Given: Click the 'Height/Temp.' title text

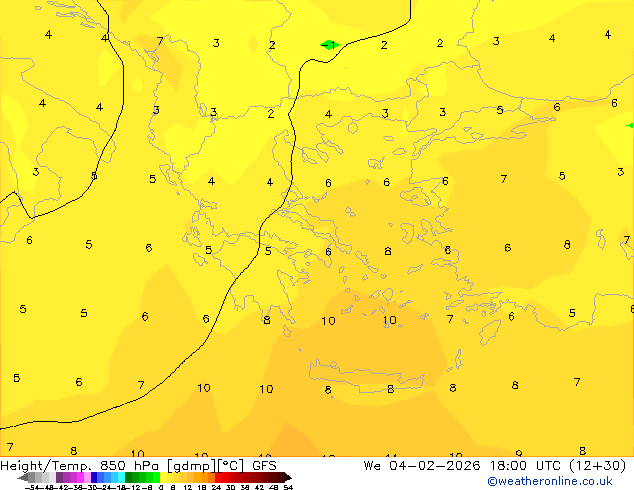Looking at the screenshot, I should [x=46, y=466].
